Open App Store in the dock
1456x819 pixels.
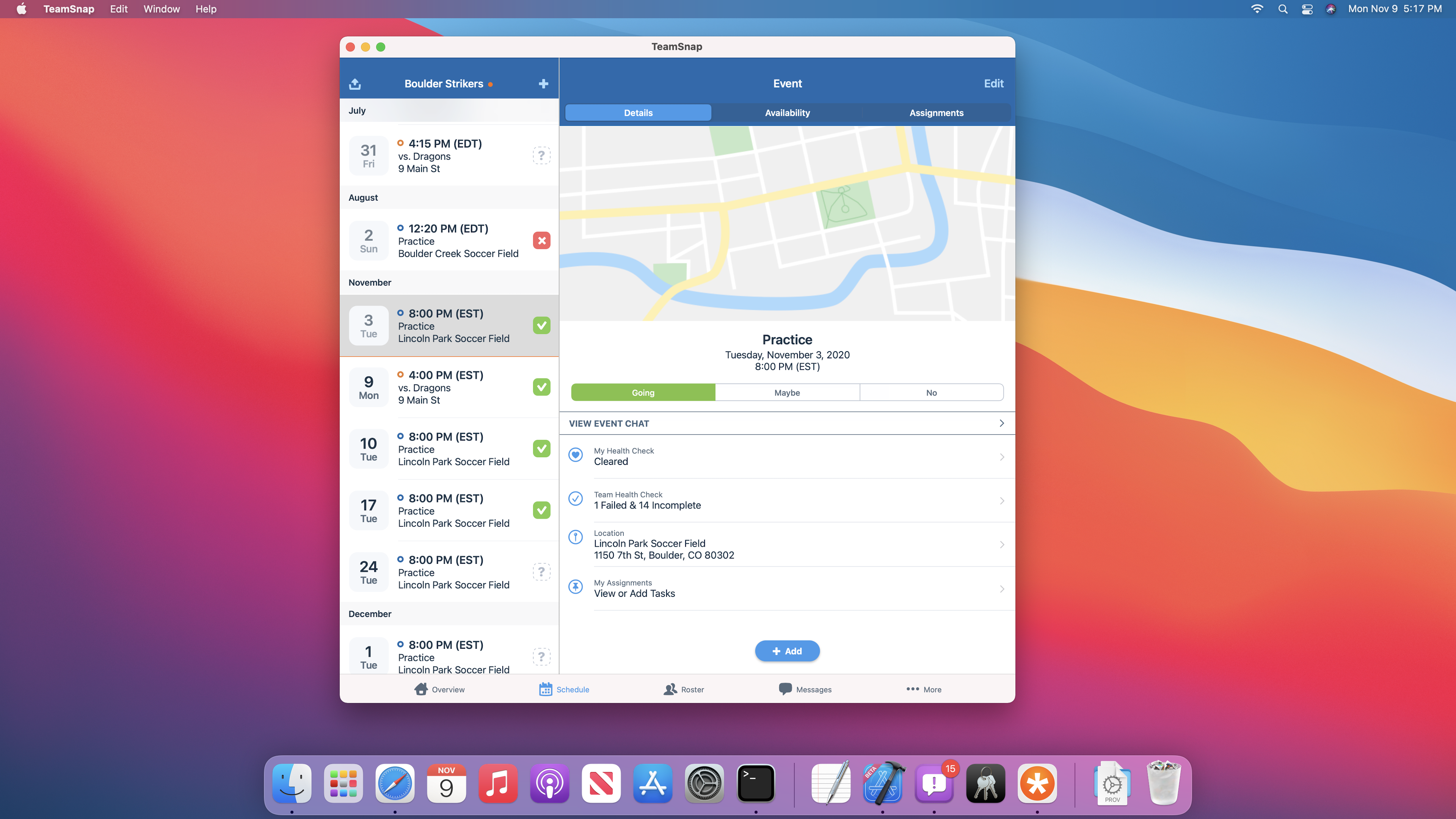click(x=652, y=783)
